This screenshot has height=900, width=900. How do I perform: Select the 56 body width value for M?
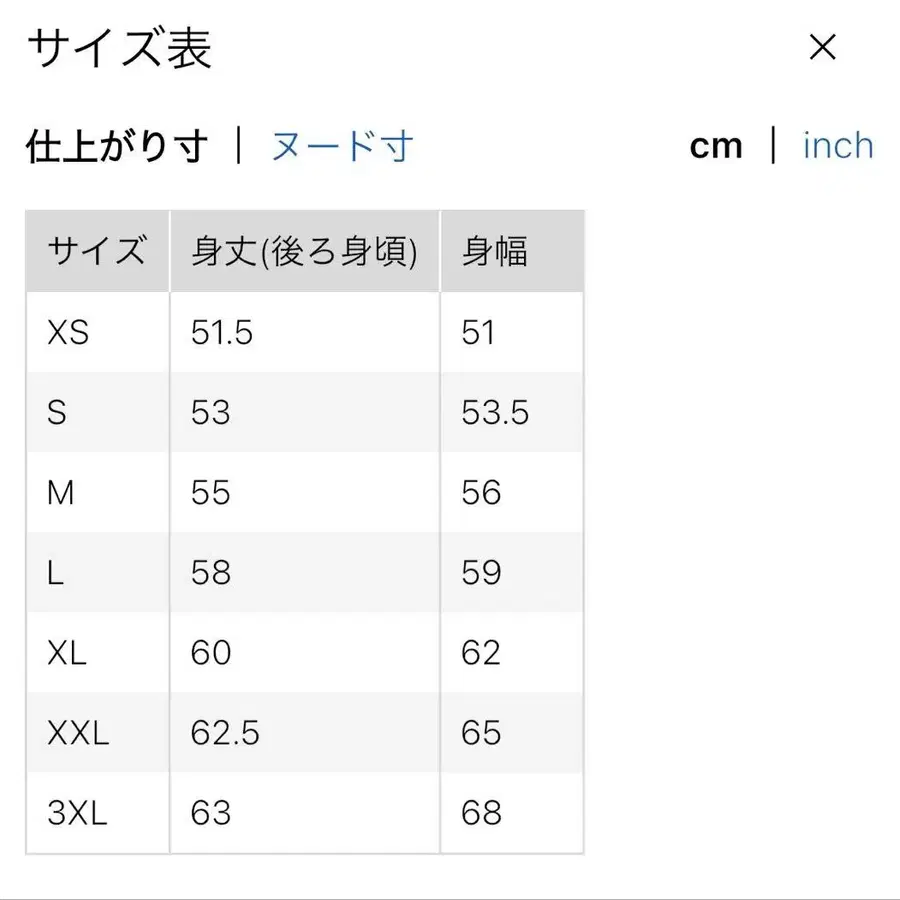pos(481,492)
